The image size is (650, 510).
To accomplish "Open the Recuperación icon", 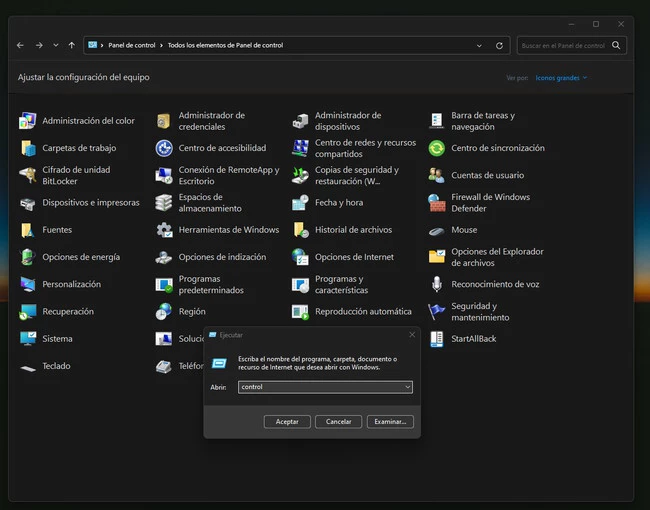I will [x=28, y=312].
